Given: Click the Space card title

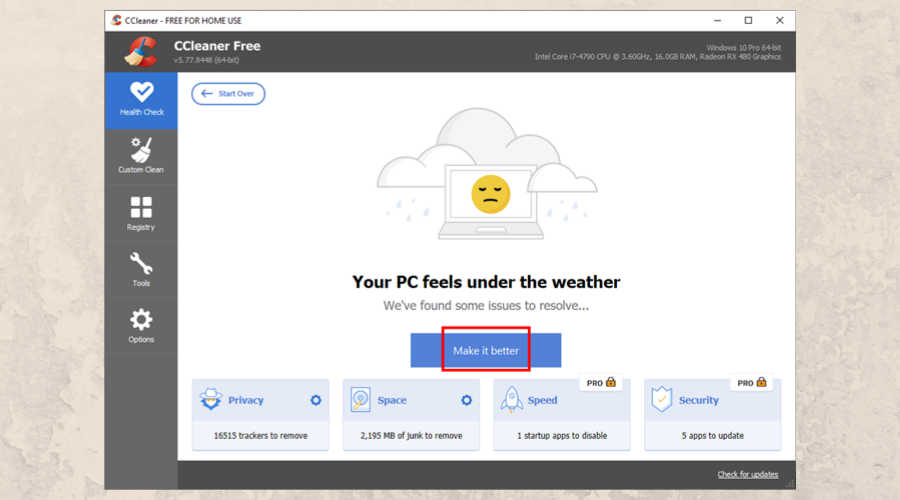Looking at the screenshot, I should 392,400.
